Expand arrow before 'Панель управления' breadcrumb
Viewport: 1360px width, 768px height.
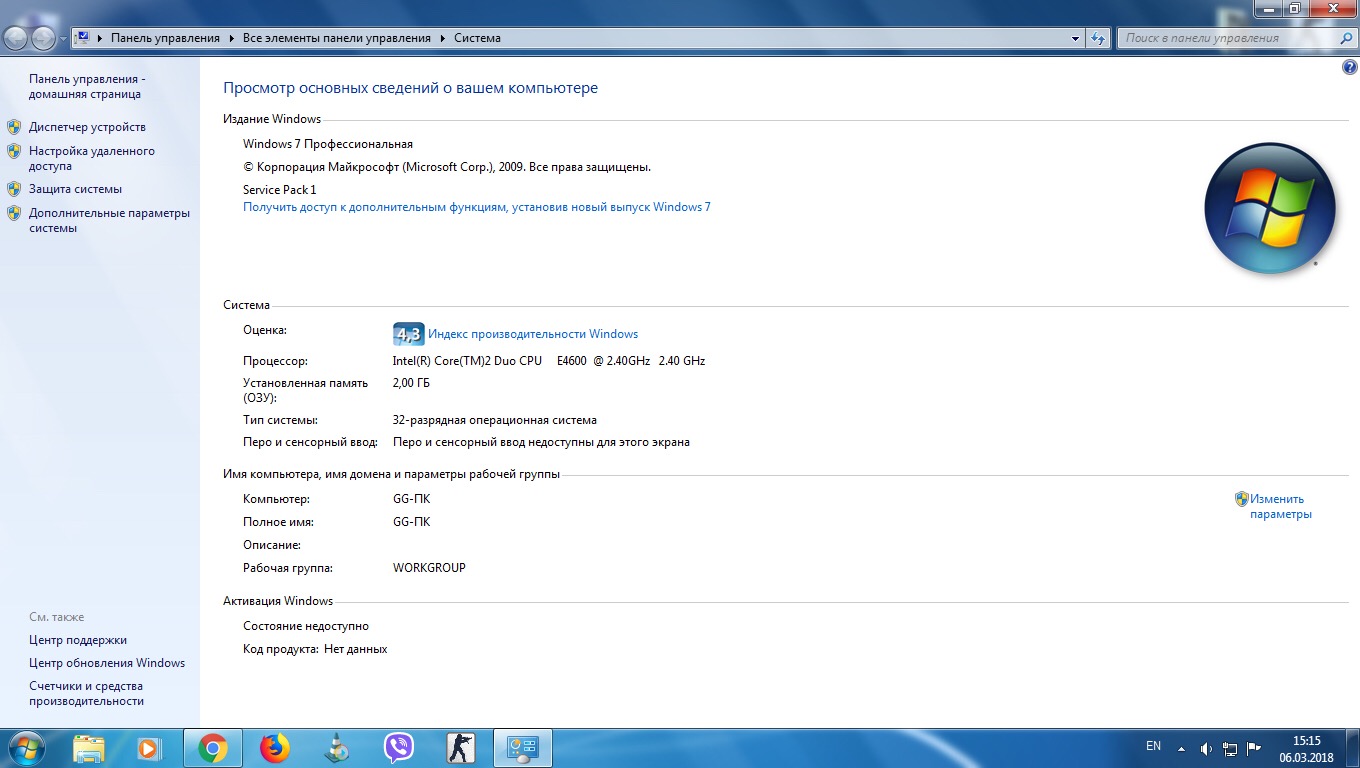point(99,38)
